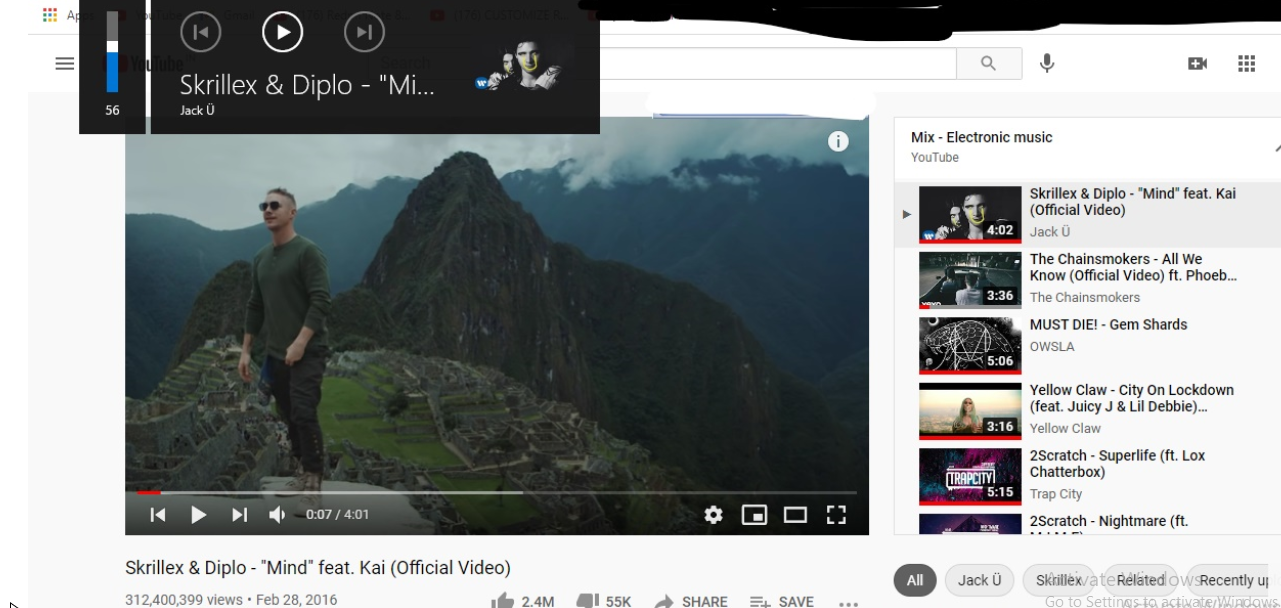Select the Skrillex filter chip
Screen dimensions: 1281x608
1059,580
